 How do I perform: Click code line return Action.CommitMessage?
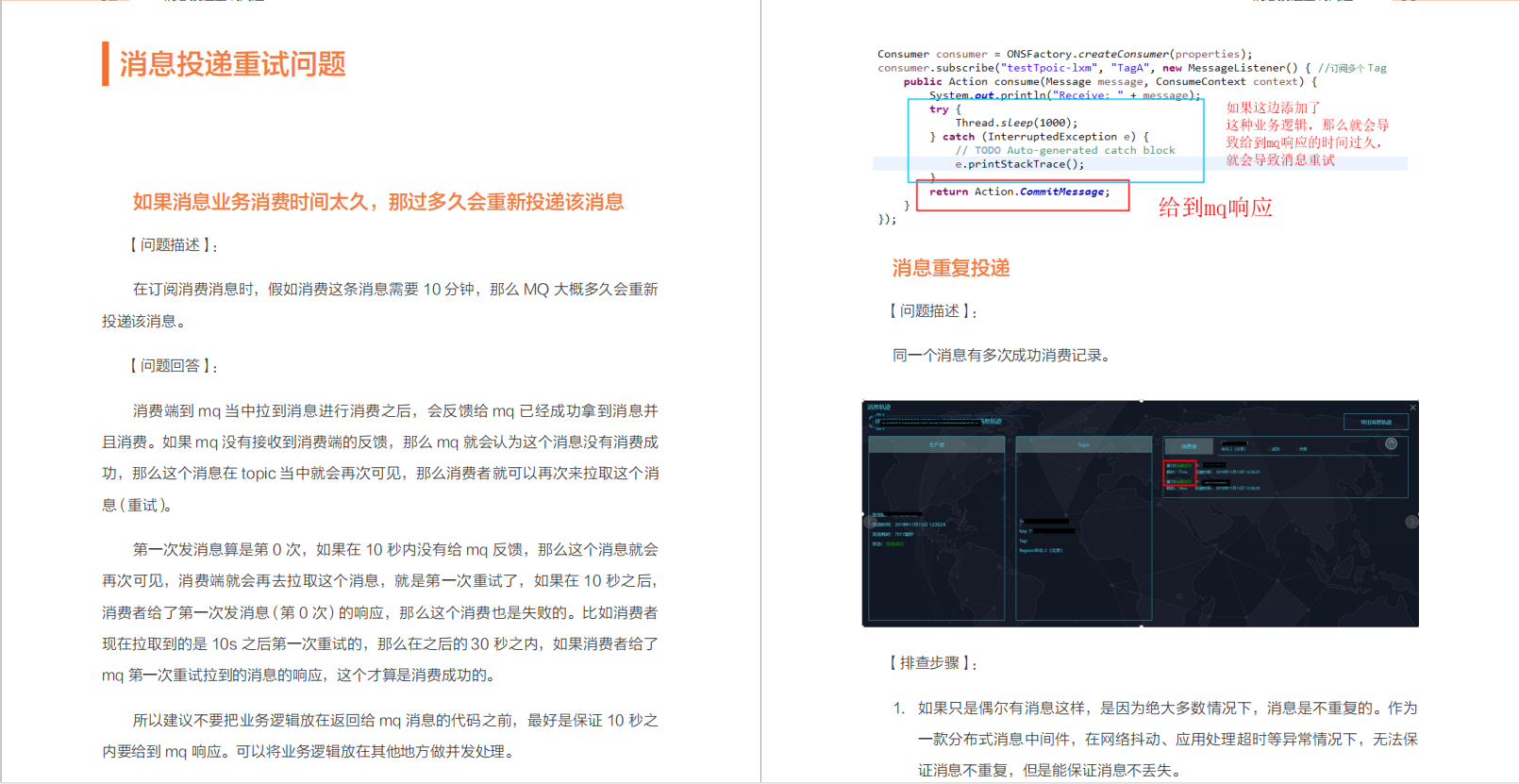(1019, 192)
